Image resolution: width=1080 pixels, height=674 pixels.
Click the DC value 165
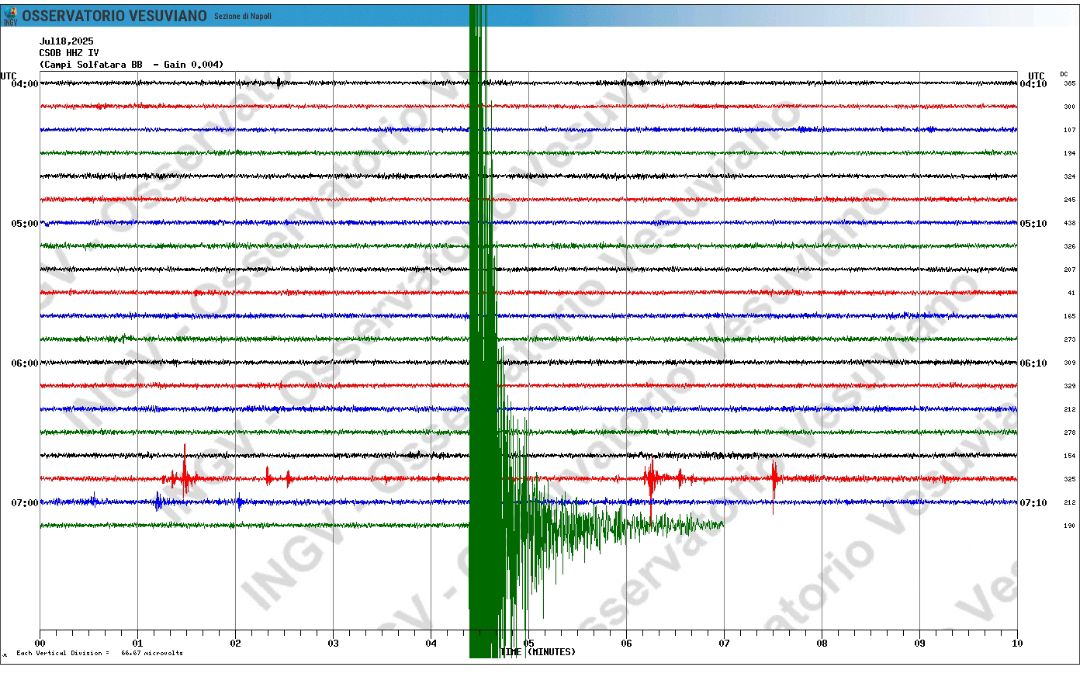pyautogui.click(x=1069, y=317)
